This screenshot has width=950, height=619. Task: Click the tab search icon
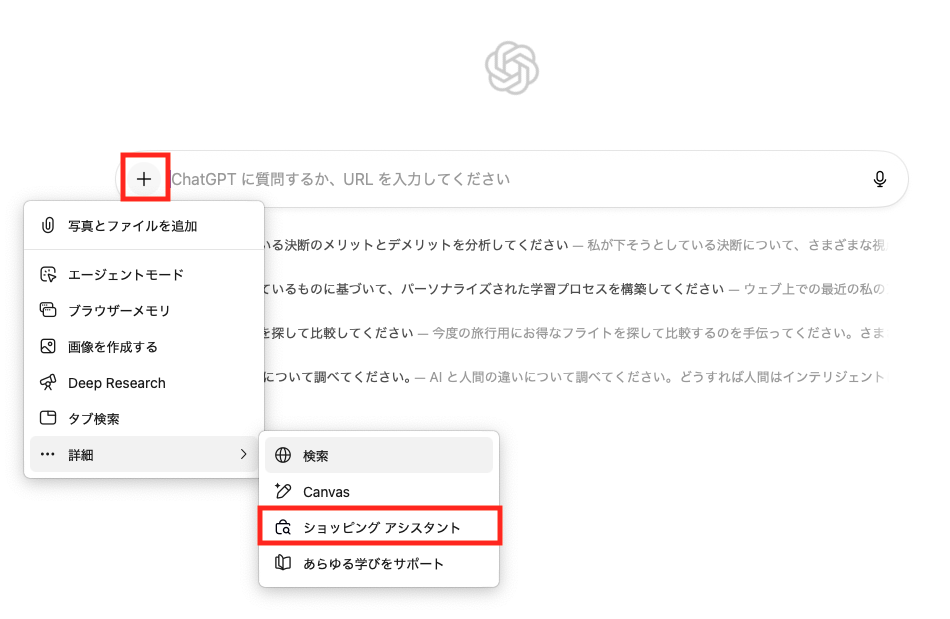point(47,419)
